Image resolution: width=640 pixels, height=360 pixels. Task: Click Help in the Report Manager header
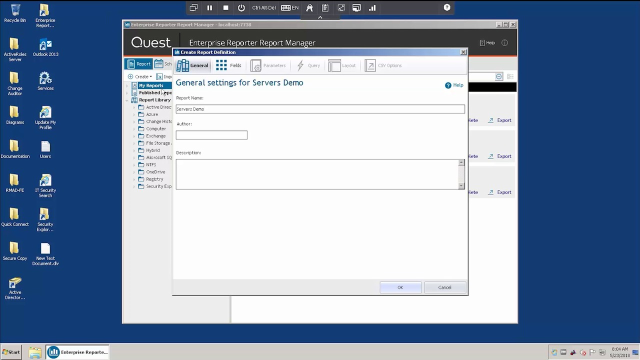(x=487, y=43)
